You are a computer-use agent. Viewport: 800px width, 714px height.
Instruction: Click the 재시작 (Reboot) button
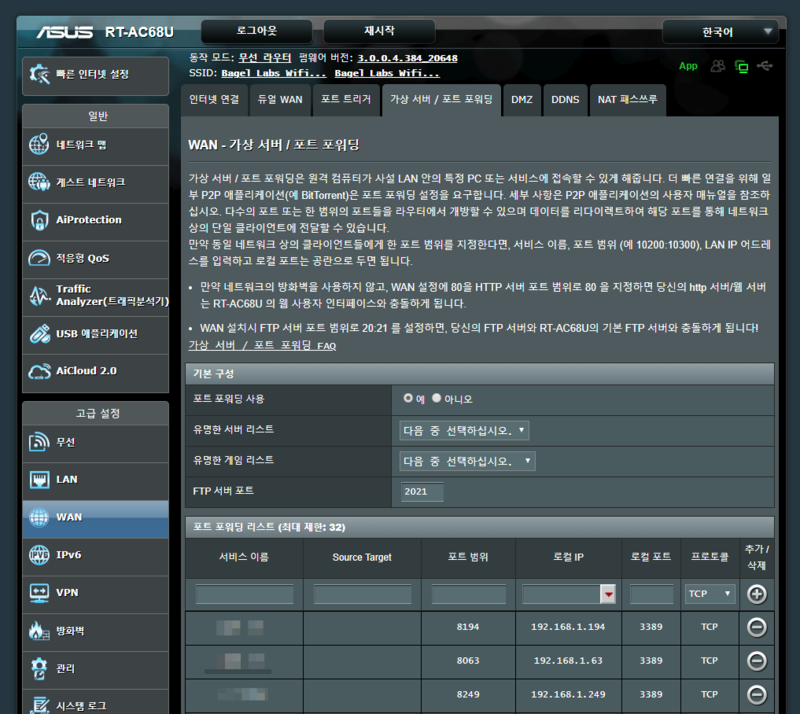click(x=379, y=31)
